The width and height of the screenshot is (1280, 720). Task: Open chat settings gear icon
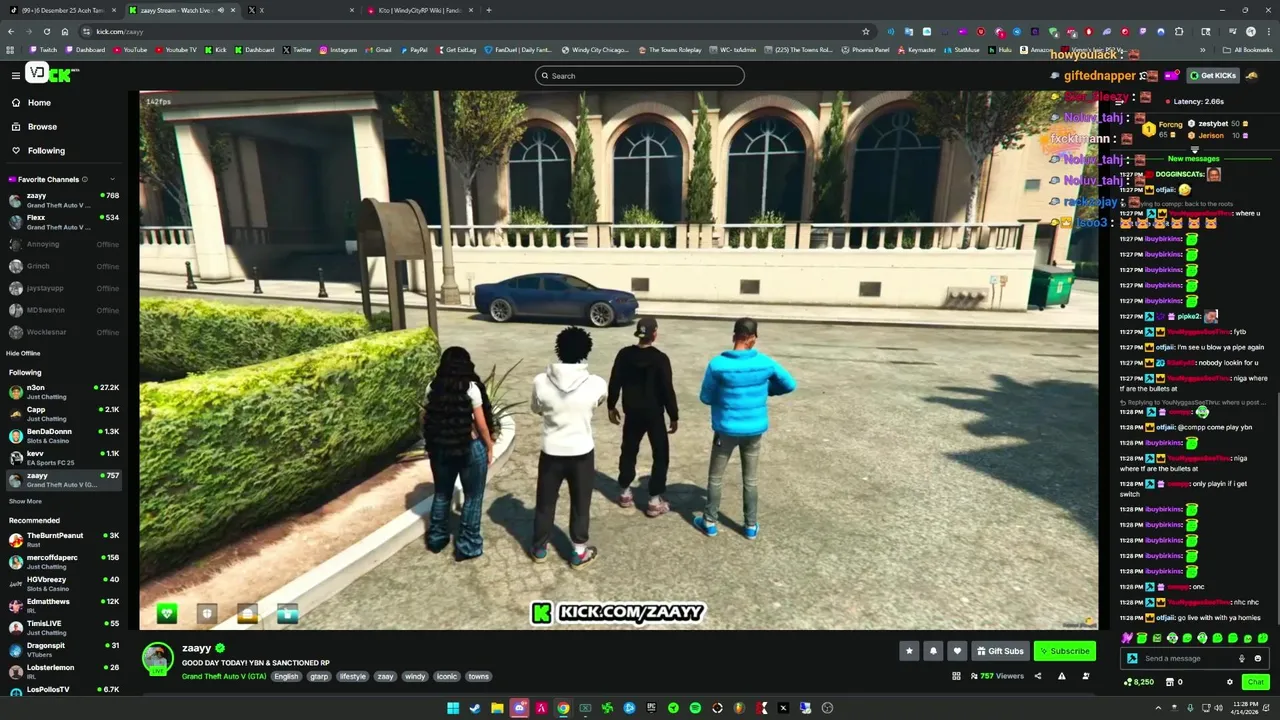pos(1230,682)
